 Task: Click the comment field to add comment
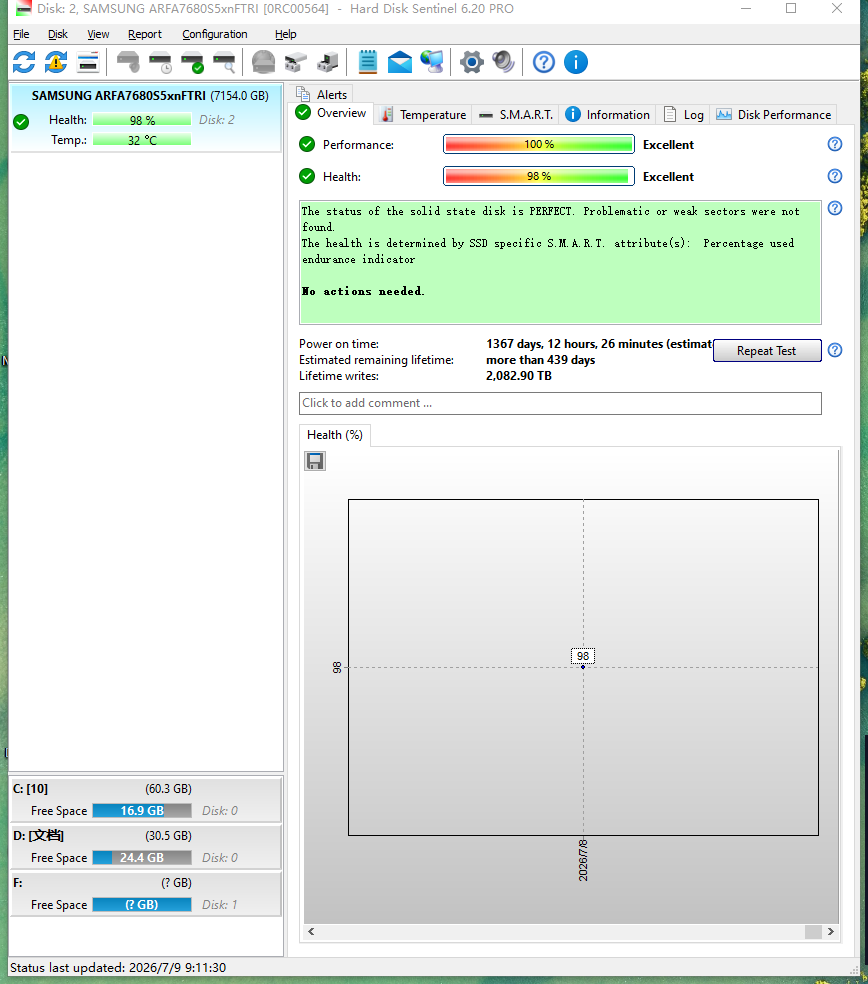point(560,404)
